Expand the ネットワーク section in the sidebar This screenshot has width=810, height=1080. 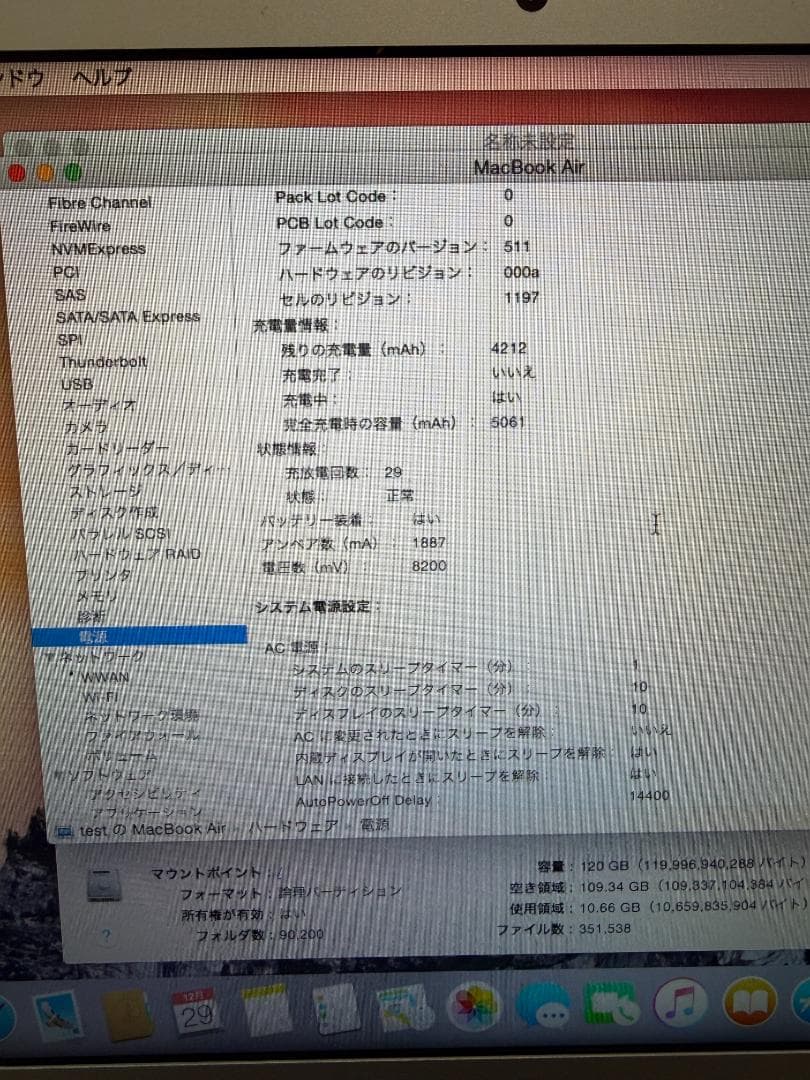point(50,657)
